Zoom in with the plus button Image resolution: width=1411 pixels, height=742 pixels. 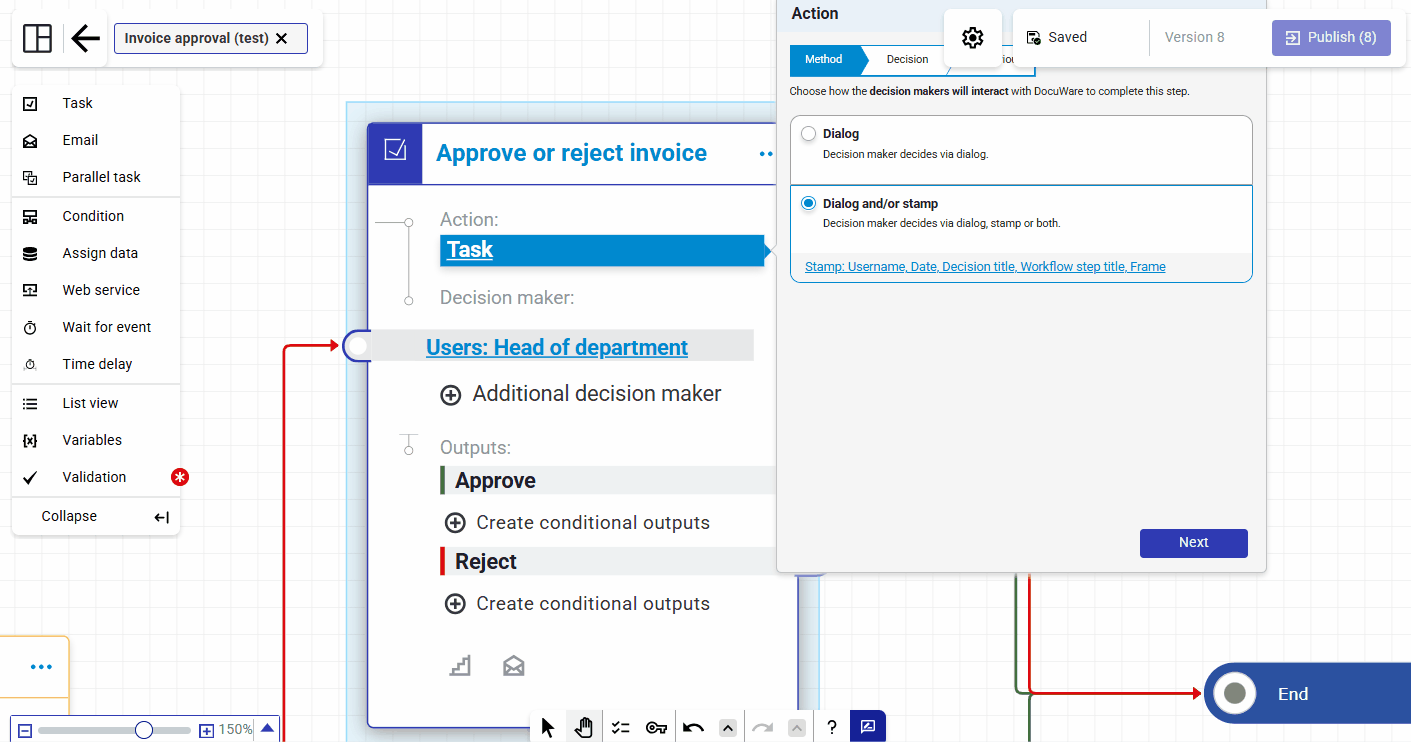(207, 730)
